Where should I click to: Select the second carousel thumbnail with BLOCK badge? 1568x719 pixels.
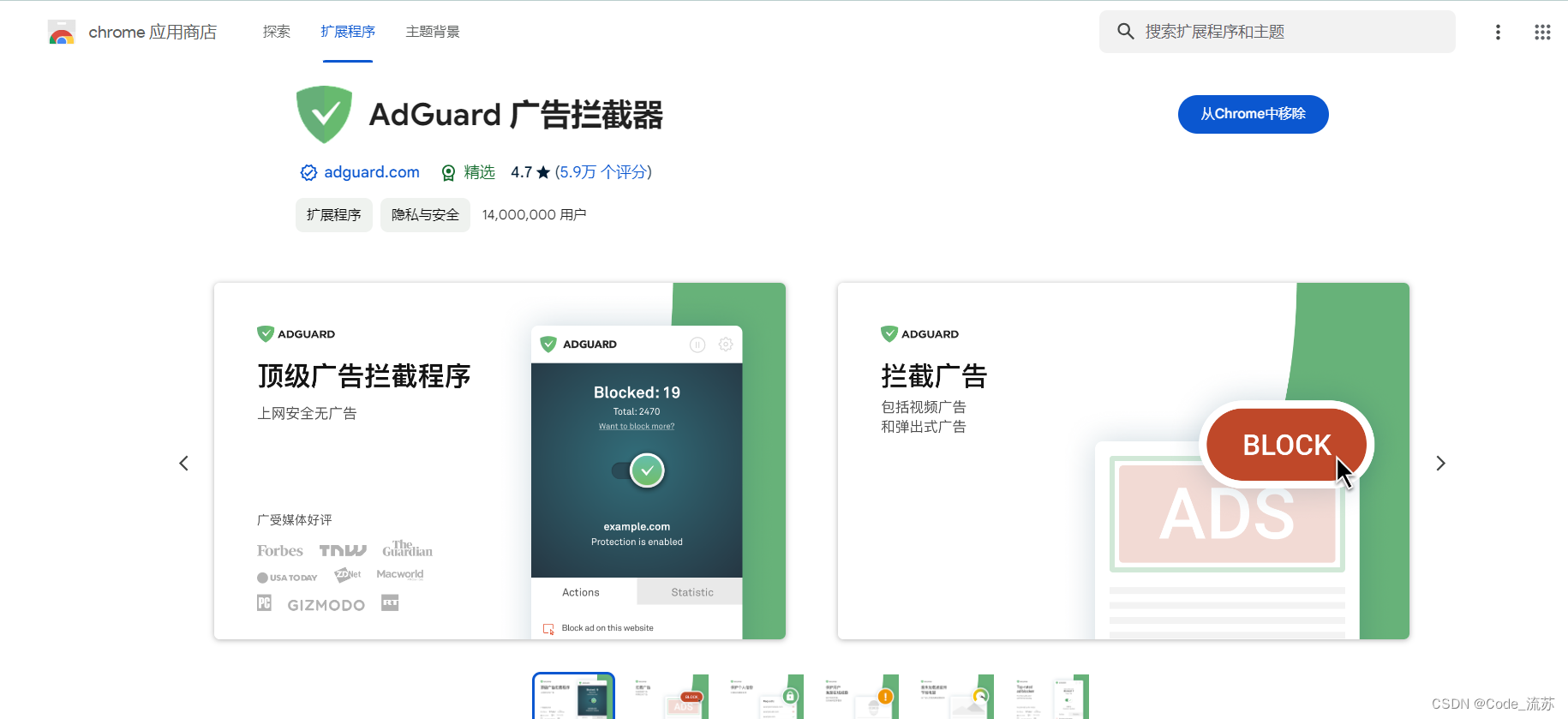[669, 697]
